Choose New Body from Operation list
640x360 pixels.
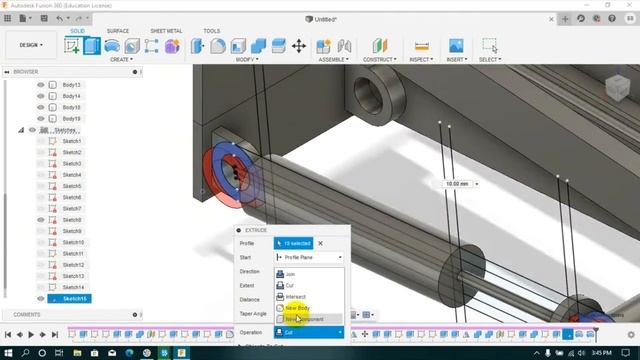pos(309,308)
